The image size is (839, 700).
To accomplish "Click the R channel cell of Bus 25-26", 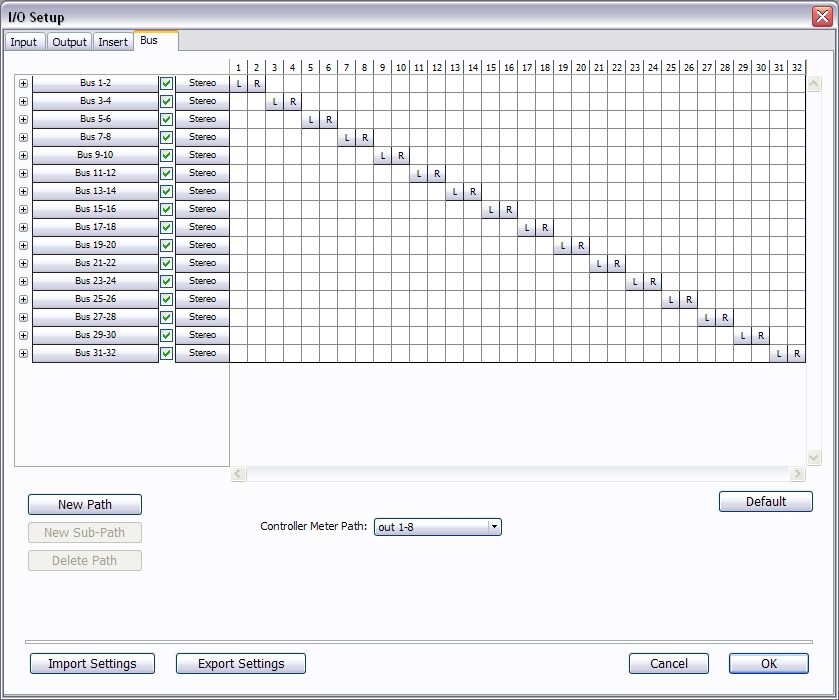I will [x=689, y=300].
